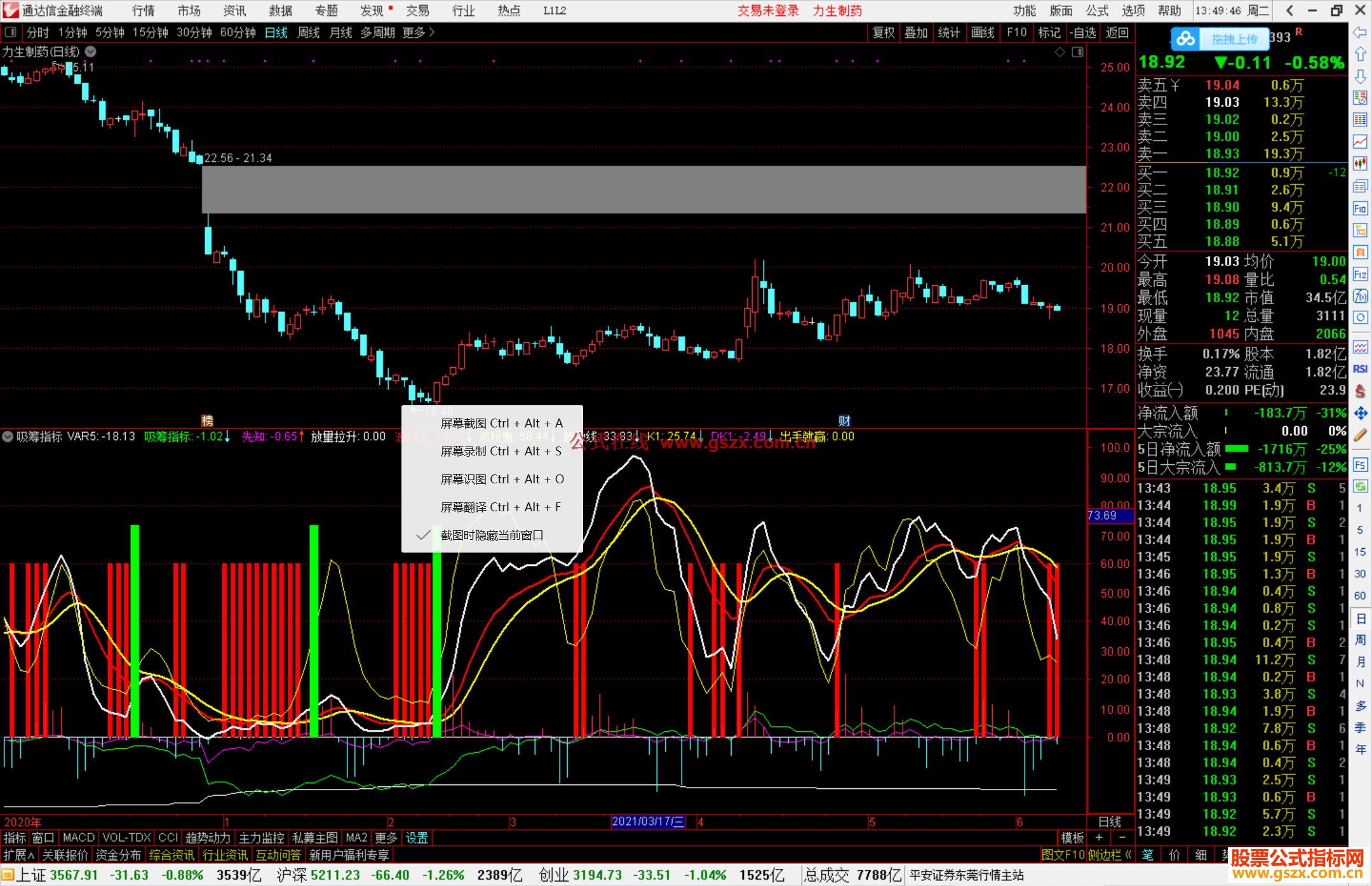Switch to 60 minute period in sidebar
The width and height of the screenshot is (1372, 886).
pyautogui.click(x=1360, y=596)
